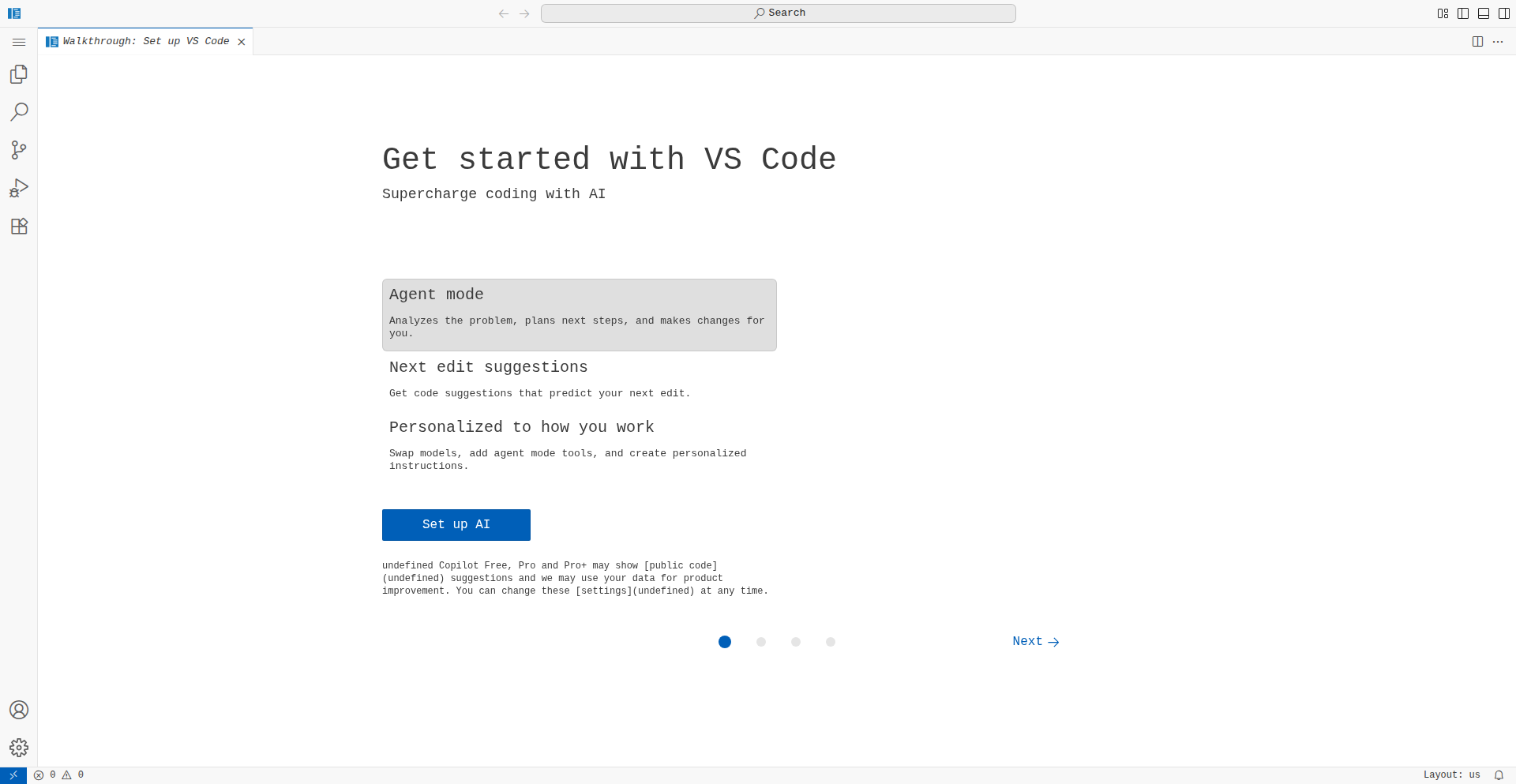
Task: Expand the Next edit suggestions step
Action: coord(580,380)
